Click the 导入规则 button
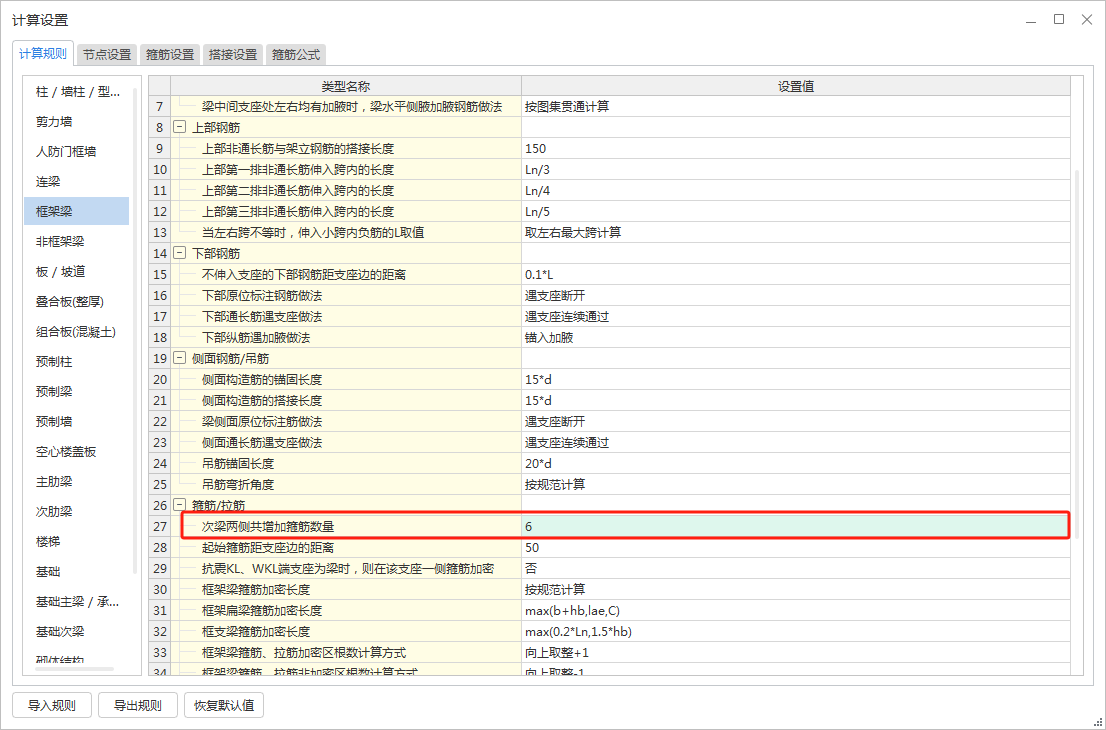1106x730 pixels. 52,705
